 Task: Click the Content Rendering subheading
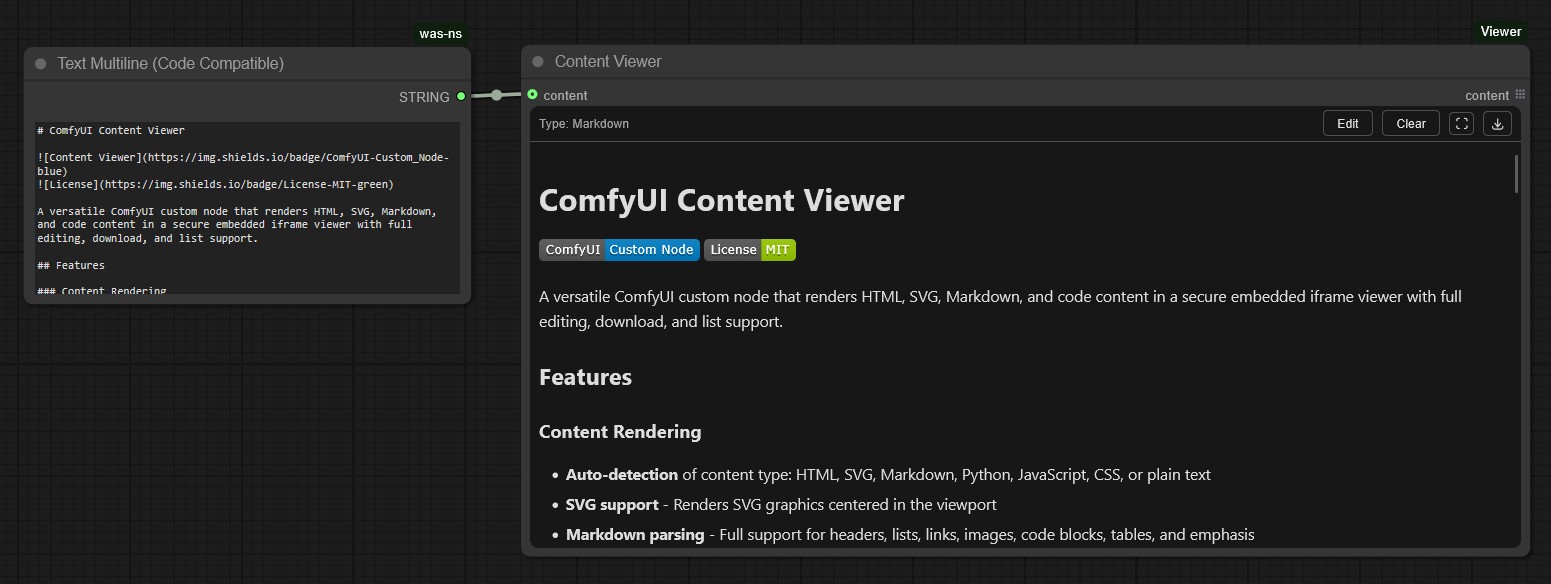pos(620,432)
